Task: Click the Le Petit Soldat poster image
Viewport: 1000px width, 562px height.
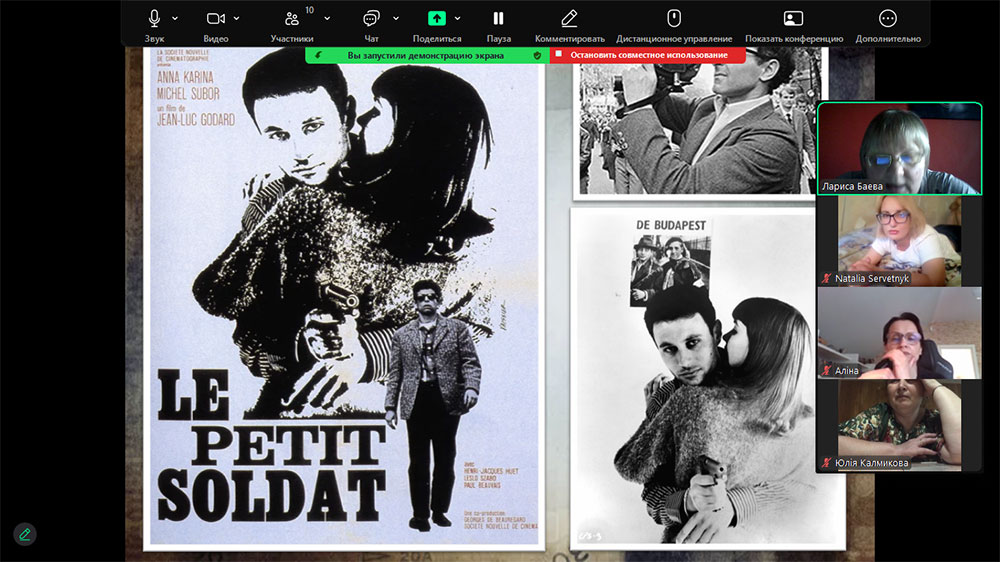Action: click(x=344, y=297)
